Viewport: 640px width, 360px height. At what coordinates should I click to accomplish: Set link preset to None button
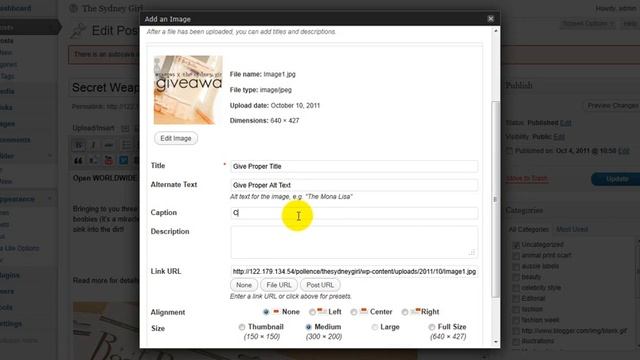tap(244, 285)
